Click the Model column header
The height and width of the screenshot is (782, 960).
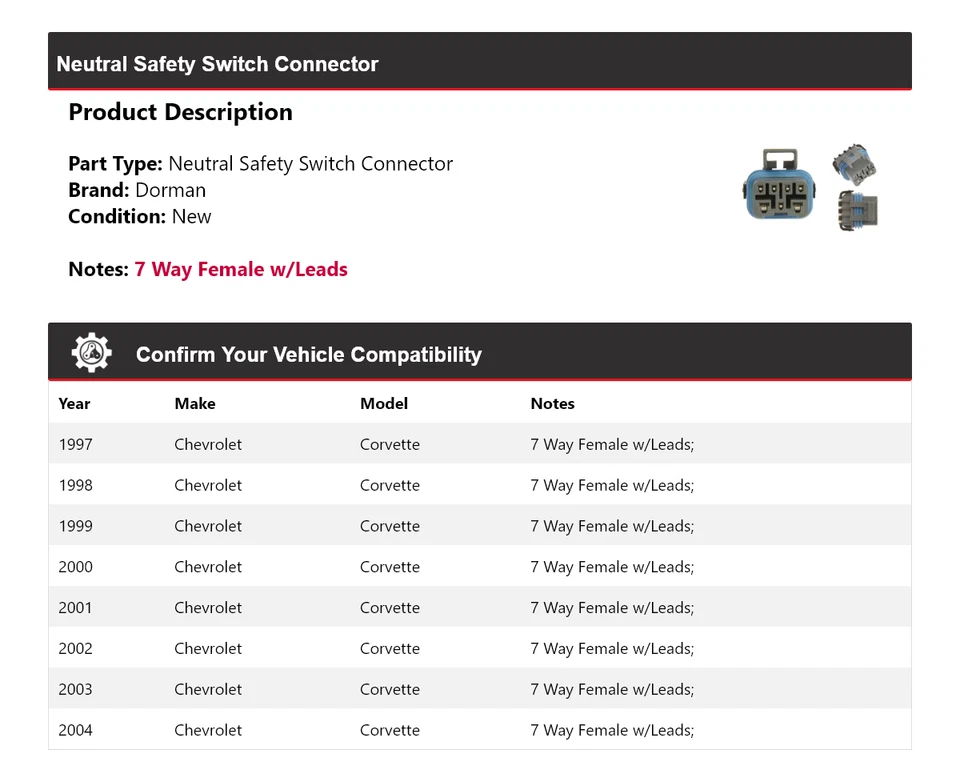coord(384,404)
